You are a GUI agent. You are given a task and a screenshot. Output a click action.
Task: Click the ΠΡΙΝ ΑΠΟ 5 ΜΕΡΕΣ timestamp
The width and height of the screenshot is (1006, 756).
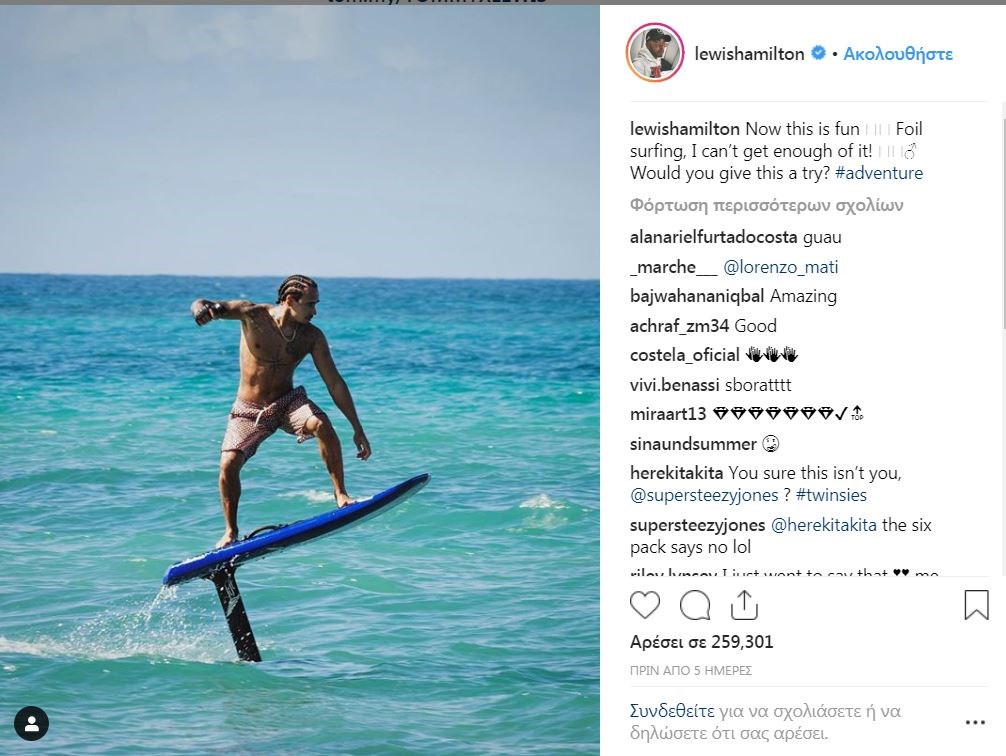[x=691, y=670]
